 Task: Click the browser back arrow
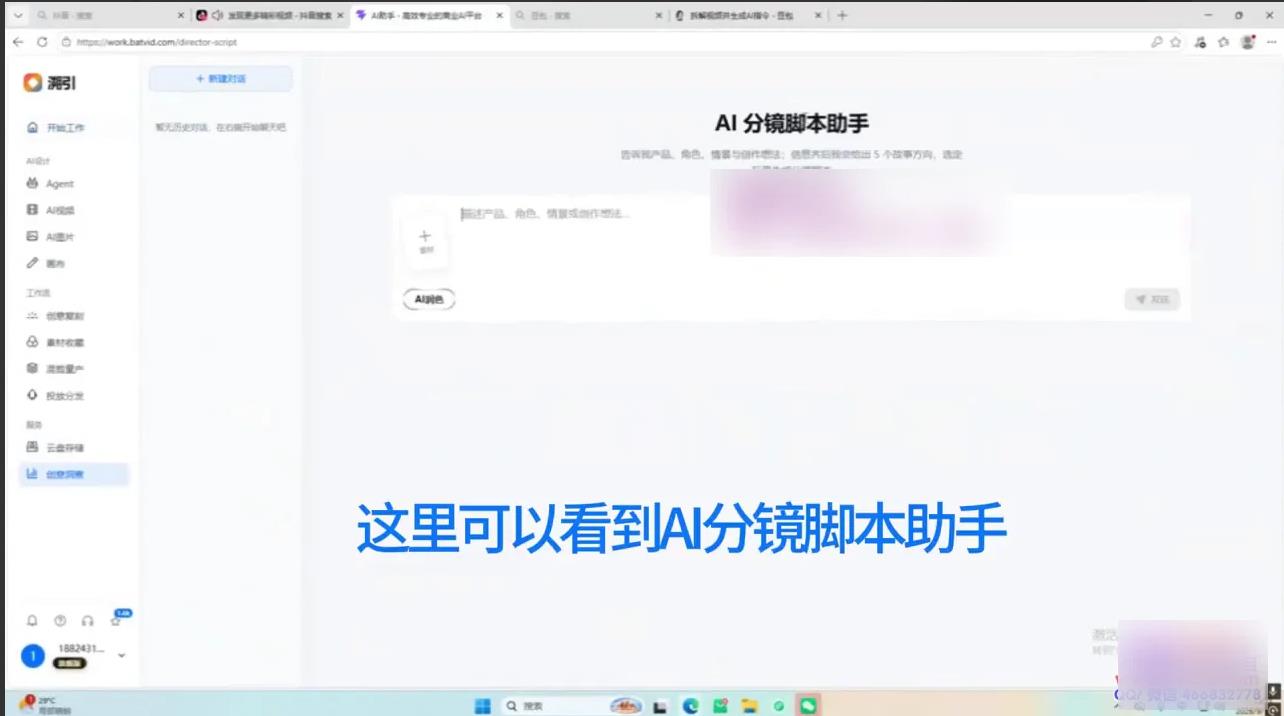pyautogui.click(x=18, y=42)
